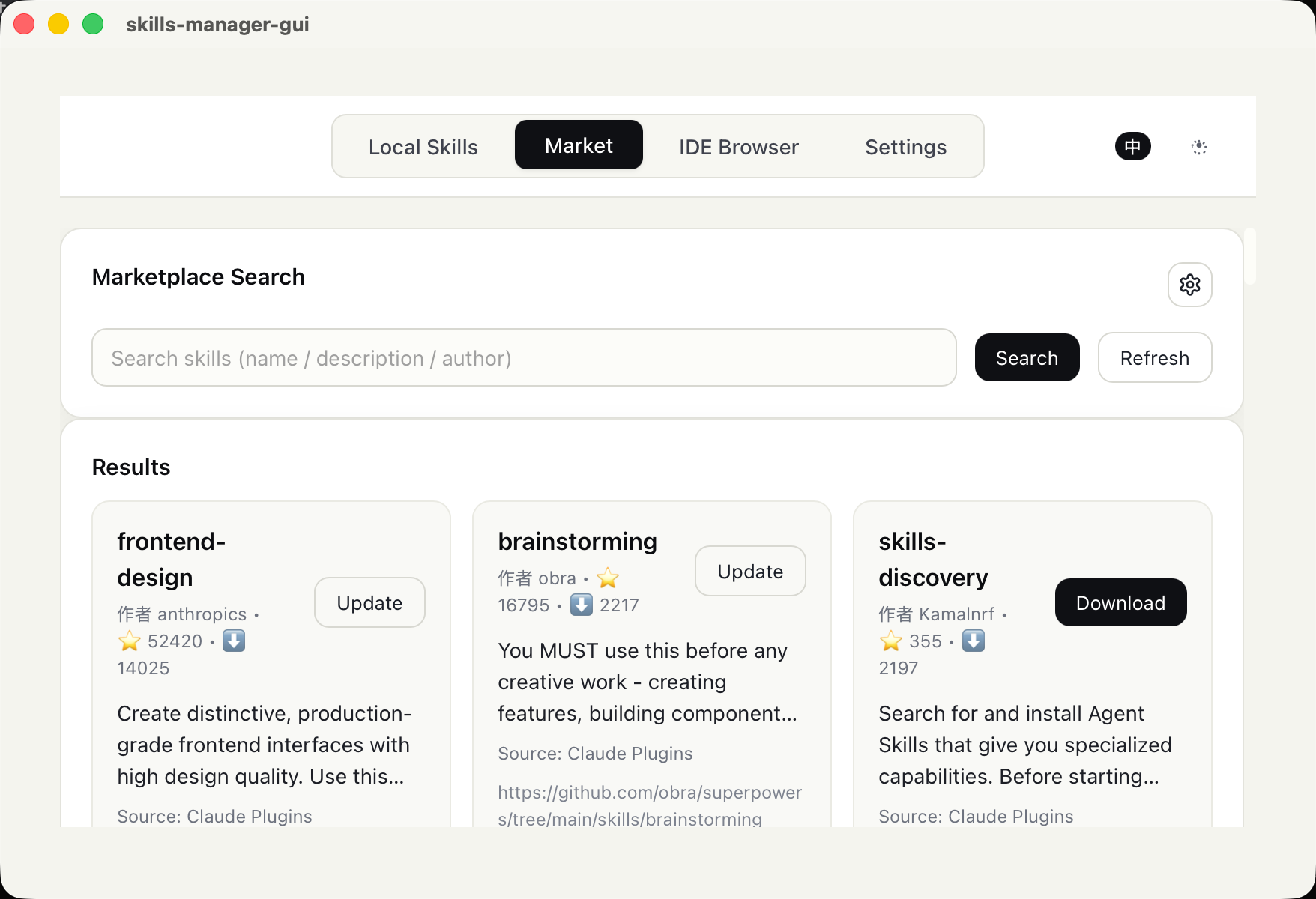This screenshot has height=899, width=1316.
Task: Click download-arrow icon on skills-discovery card
Action: [974, 641]
